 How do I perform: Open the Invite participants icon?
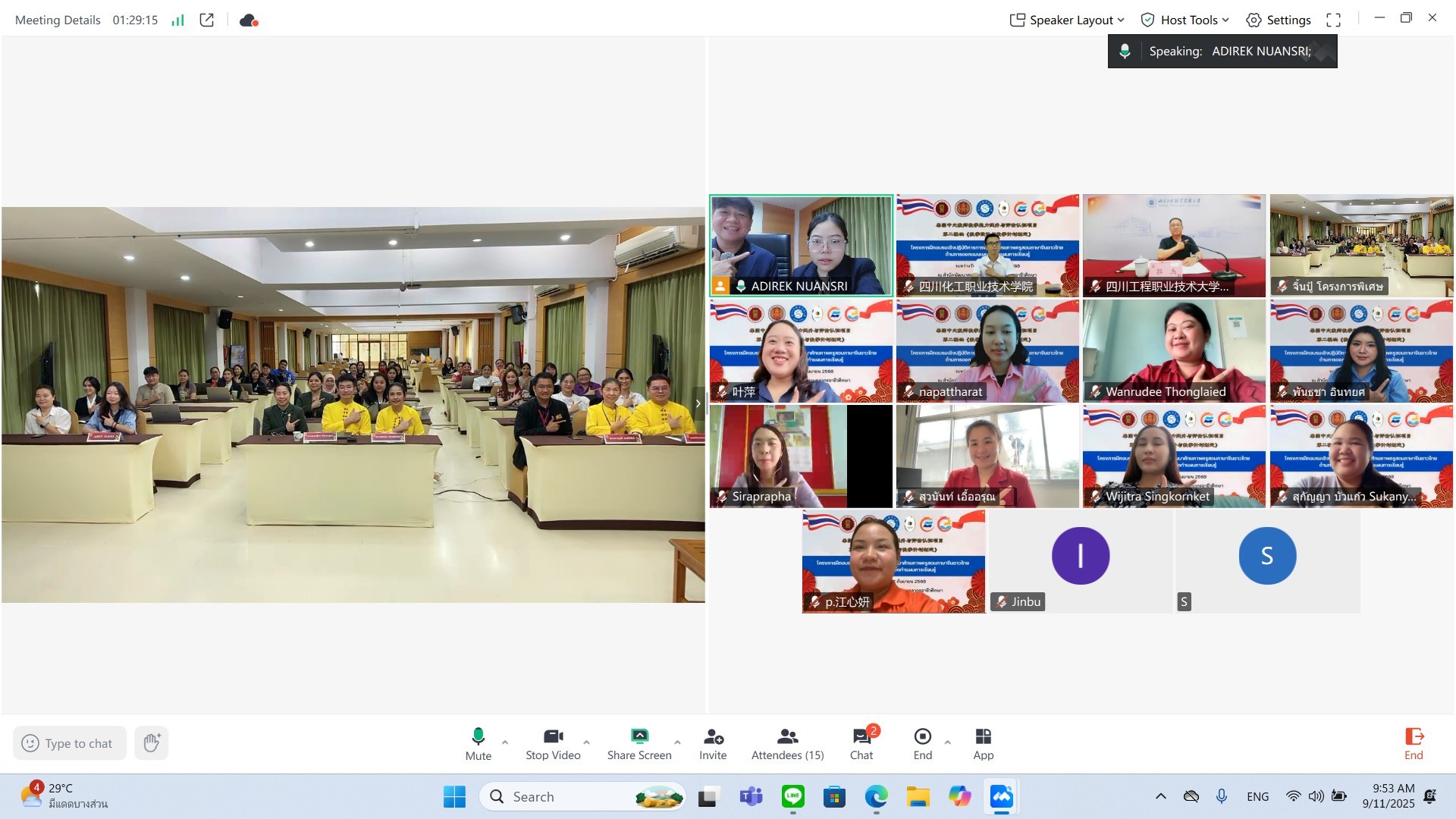[x=713, y=743]
